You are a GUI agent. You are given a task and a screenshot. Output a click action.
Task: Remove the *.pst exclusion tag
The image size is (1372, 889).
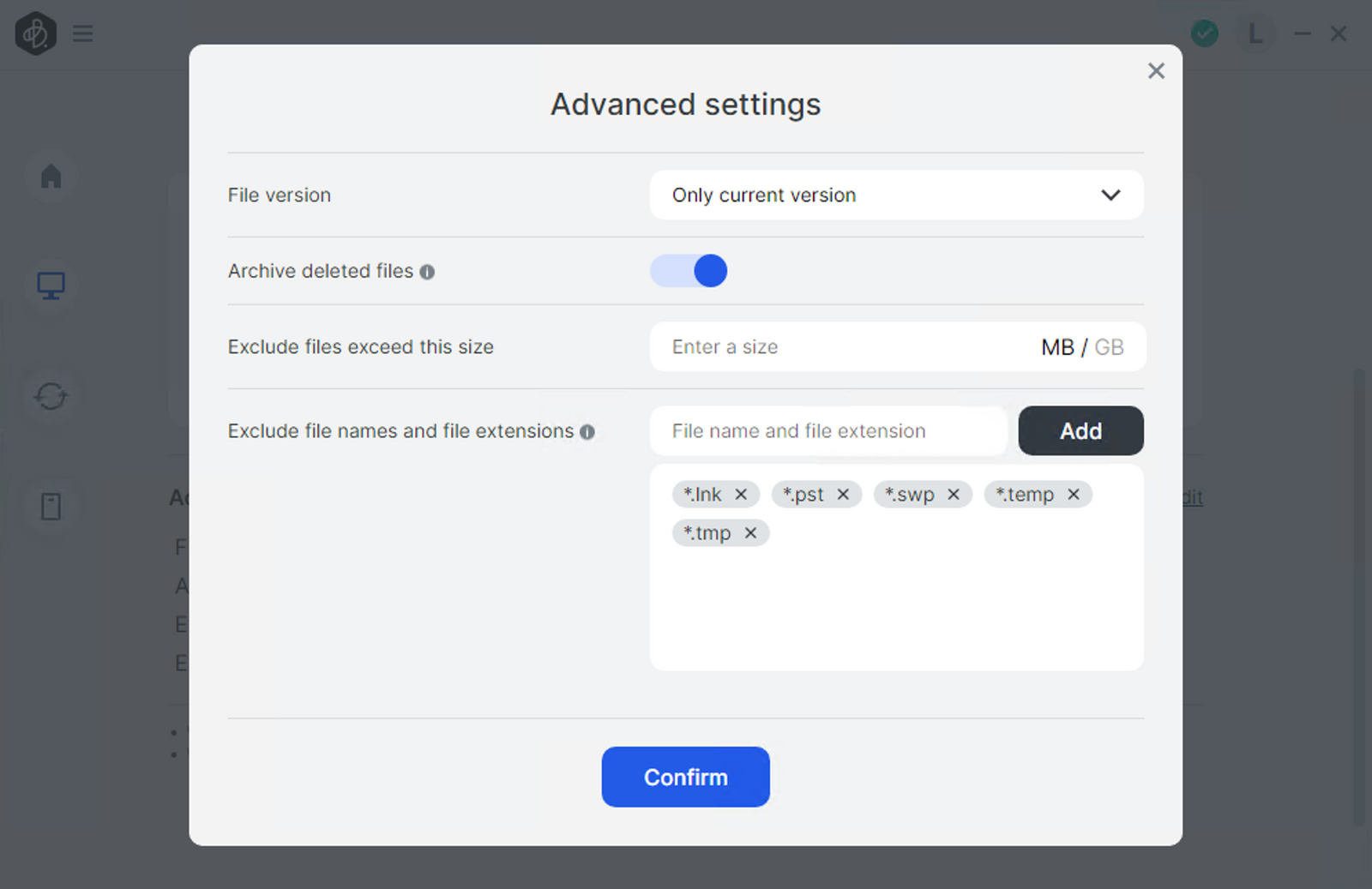(x=843, y=495)
